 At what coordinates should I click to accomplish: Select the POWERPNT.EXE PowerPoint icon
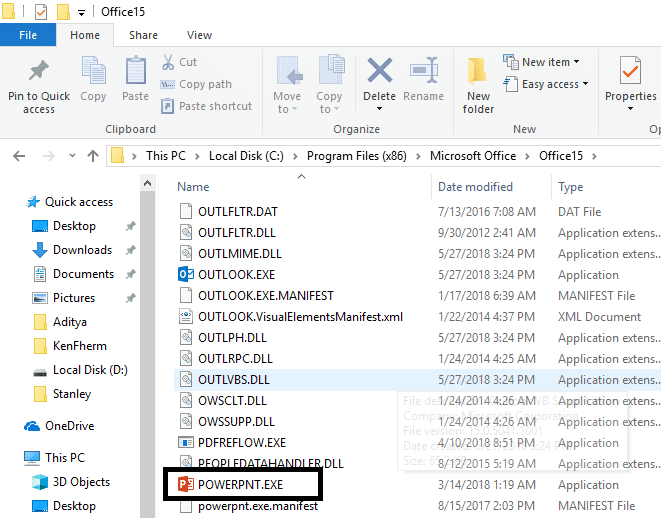pyautogui.click(x=185, y=484)
